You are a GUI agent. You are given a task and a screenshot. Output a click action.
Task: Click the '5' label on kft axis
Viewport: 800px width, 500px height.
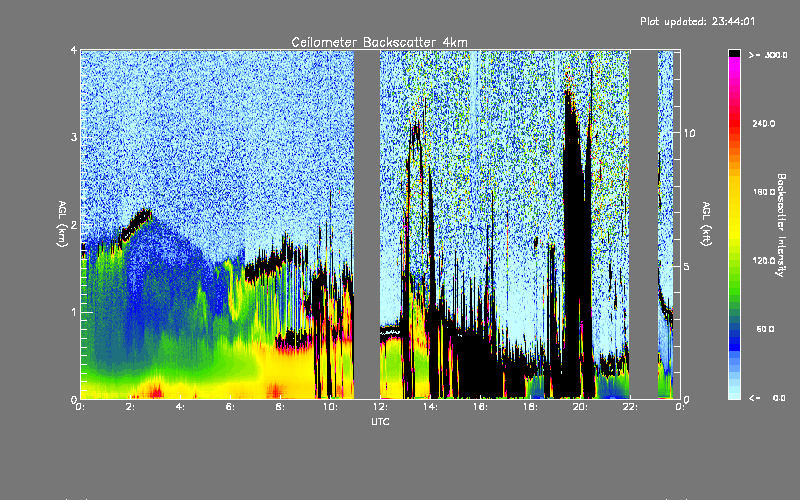click(x=687, y=266)
